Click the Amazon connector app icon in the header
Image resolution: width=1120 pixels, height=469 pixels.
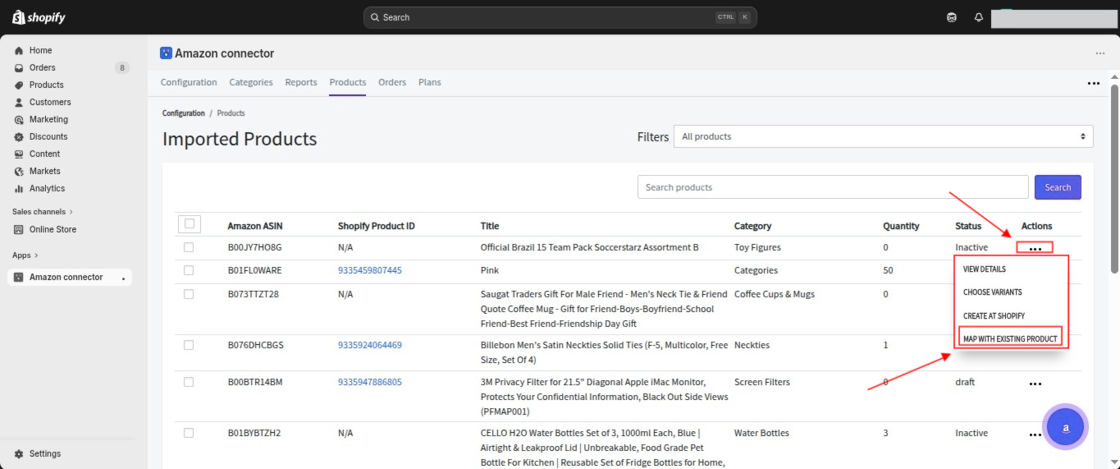(x=166, y=54)
